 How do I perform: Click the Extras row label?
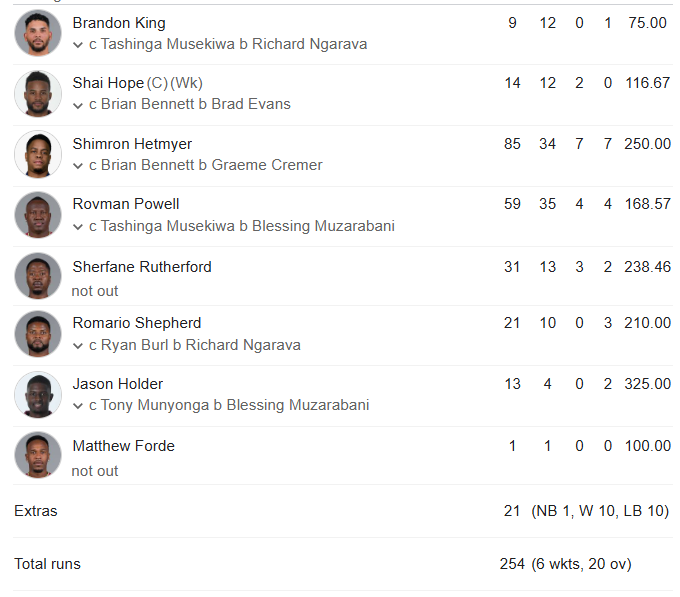(36, 511)
